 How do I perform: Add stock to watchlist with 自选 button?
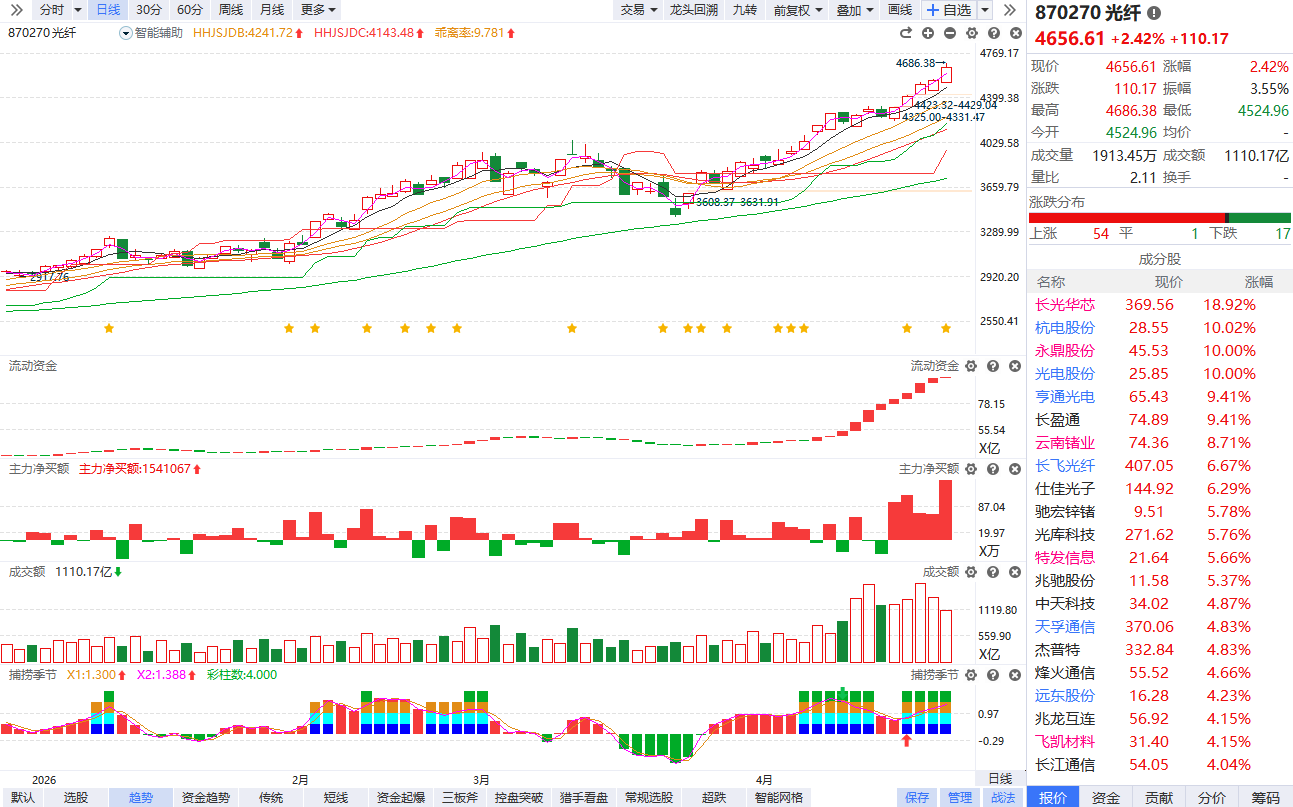(x=948, y=10)
